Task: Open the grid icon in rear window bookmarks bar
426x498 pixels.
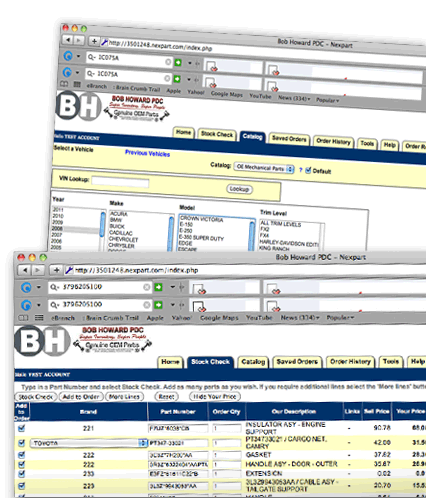Action: 77,84
